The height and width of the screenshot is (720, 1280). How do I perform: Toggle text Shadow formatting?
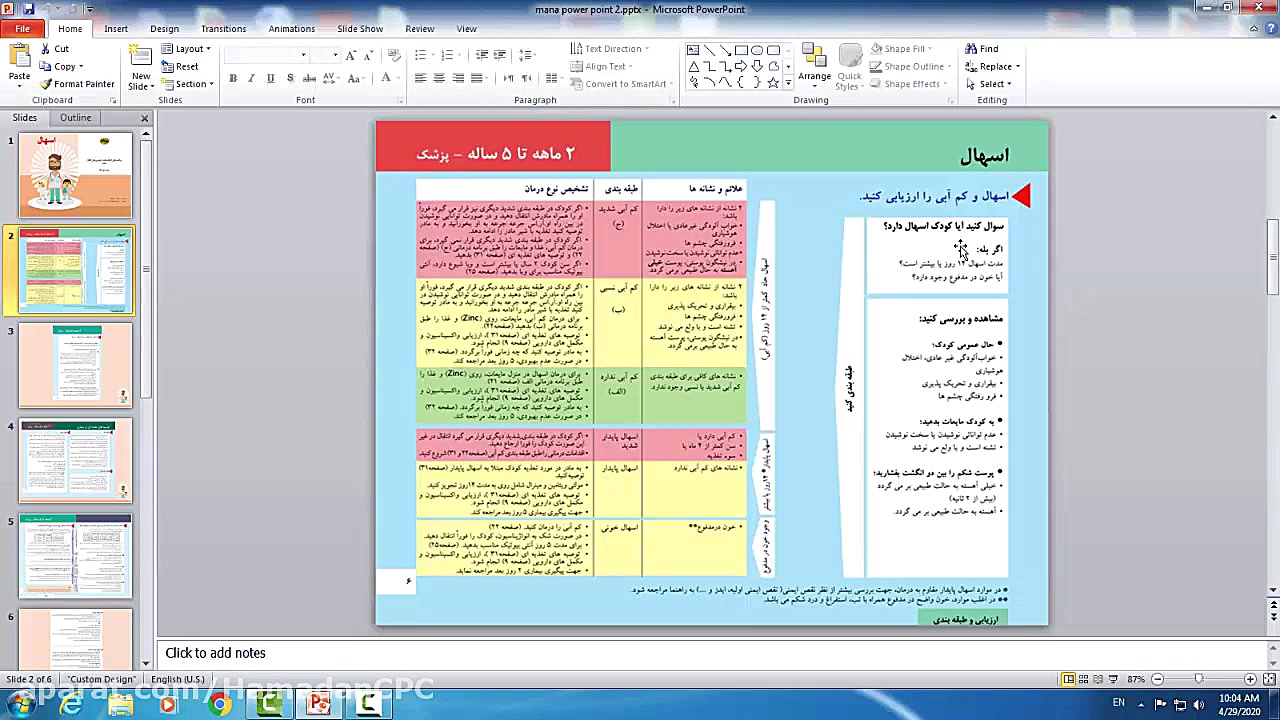(x=290, y=78)
